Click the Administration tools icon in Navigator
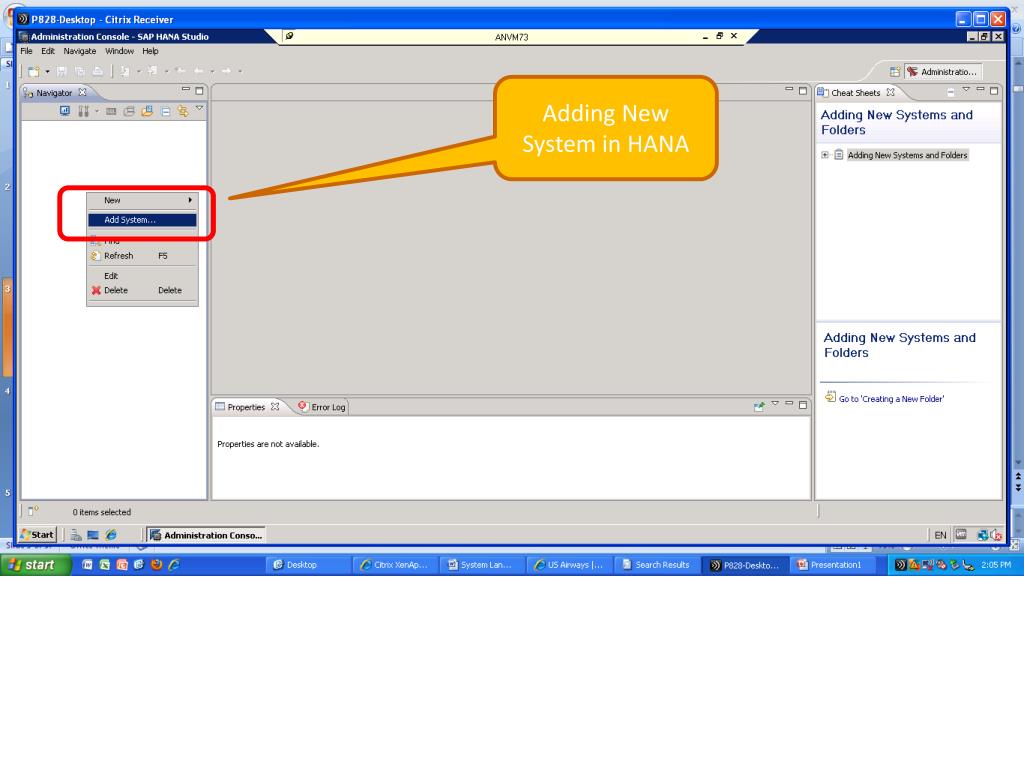The height and width of the screenshot is (768, 1024). point(83,111)
